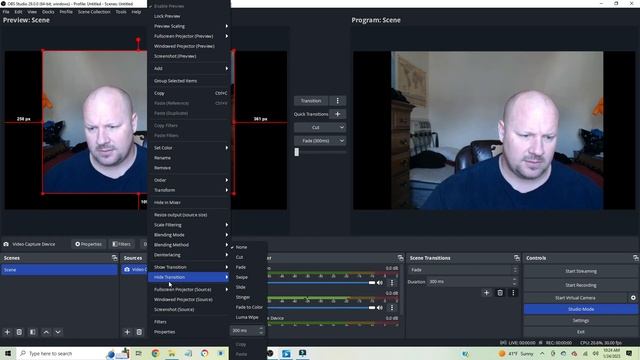Click the first channel volume slider
The width and height of the screenshot is (640, 360).
[321, 282]
